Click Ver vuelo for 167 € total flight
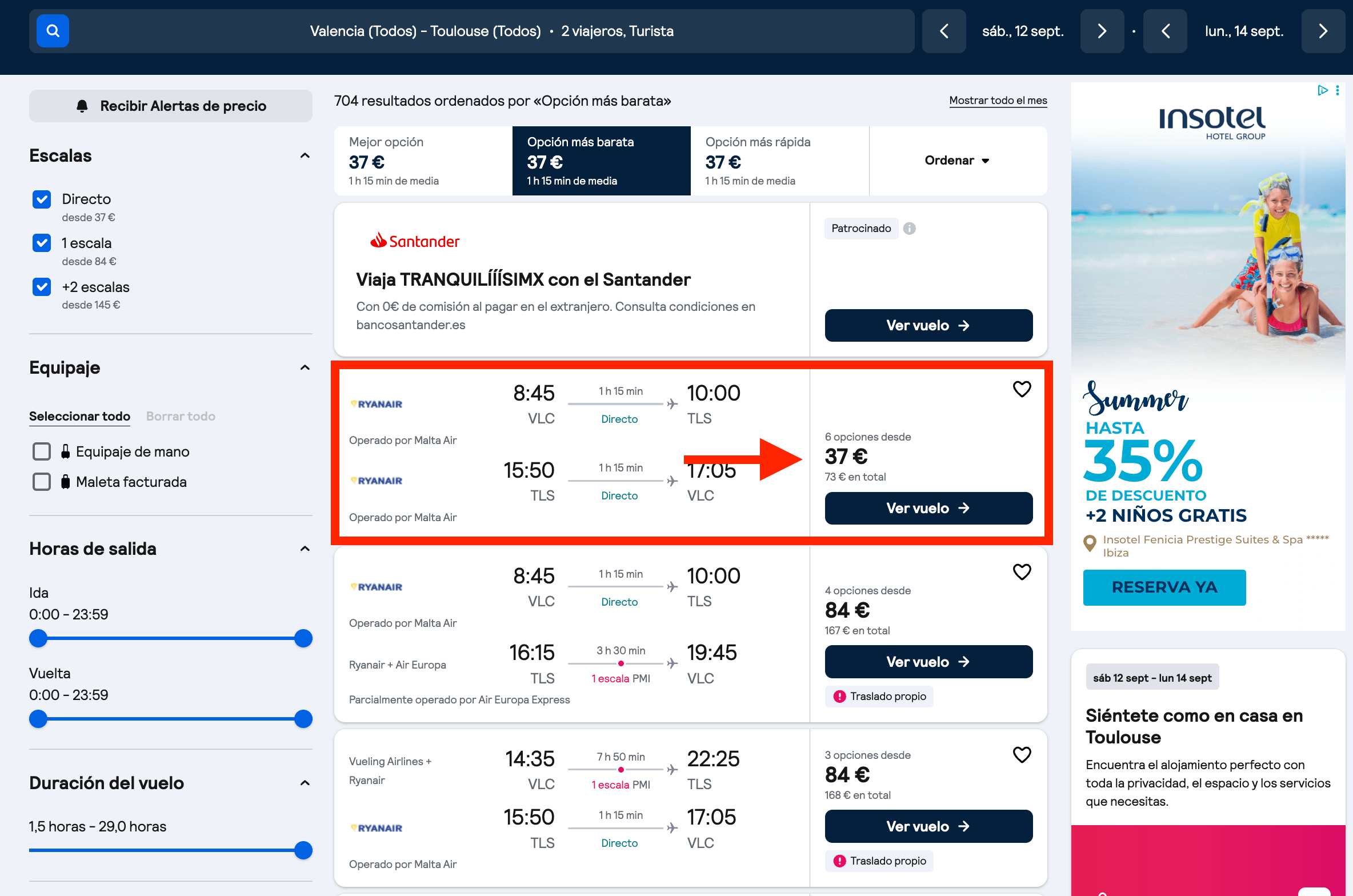Image resolution: width=1353 pixels, height=896 pixels. click(x=928, y=662)
